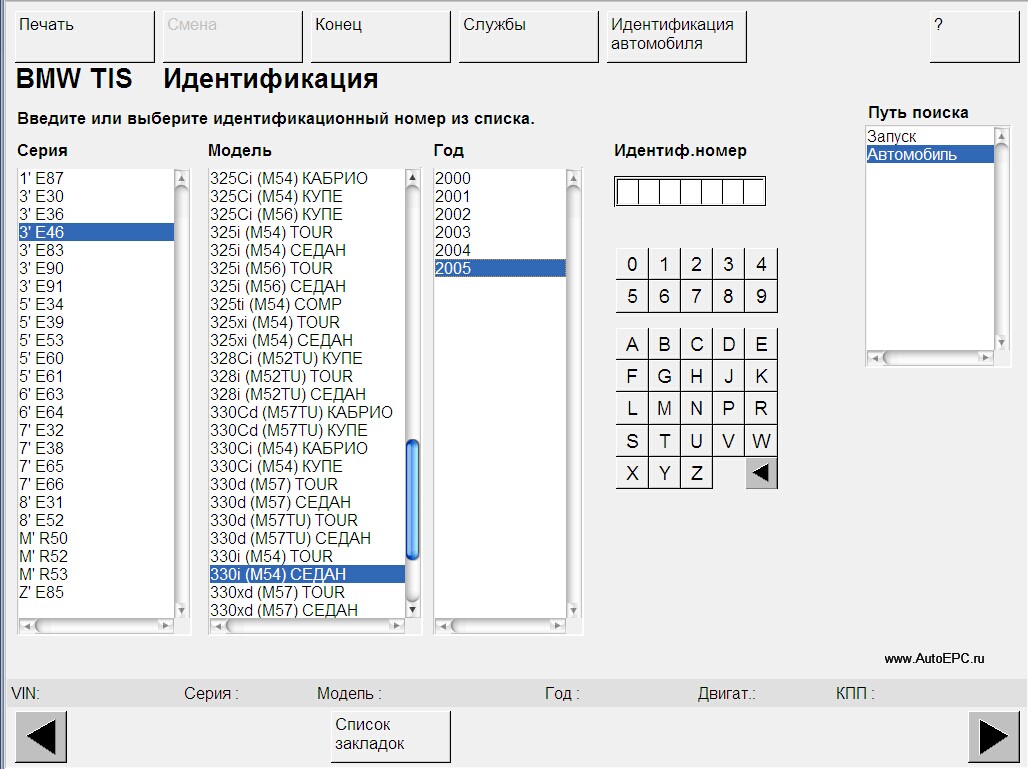Select the highlighted 3' E46 series
The width and height of the screenshot is (1028, 769).
[96, 232]
